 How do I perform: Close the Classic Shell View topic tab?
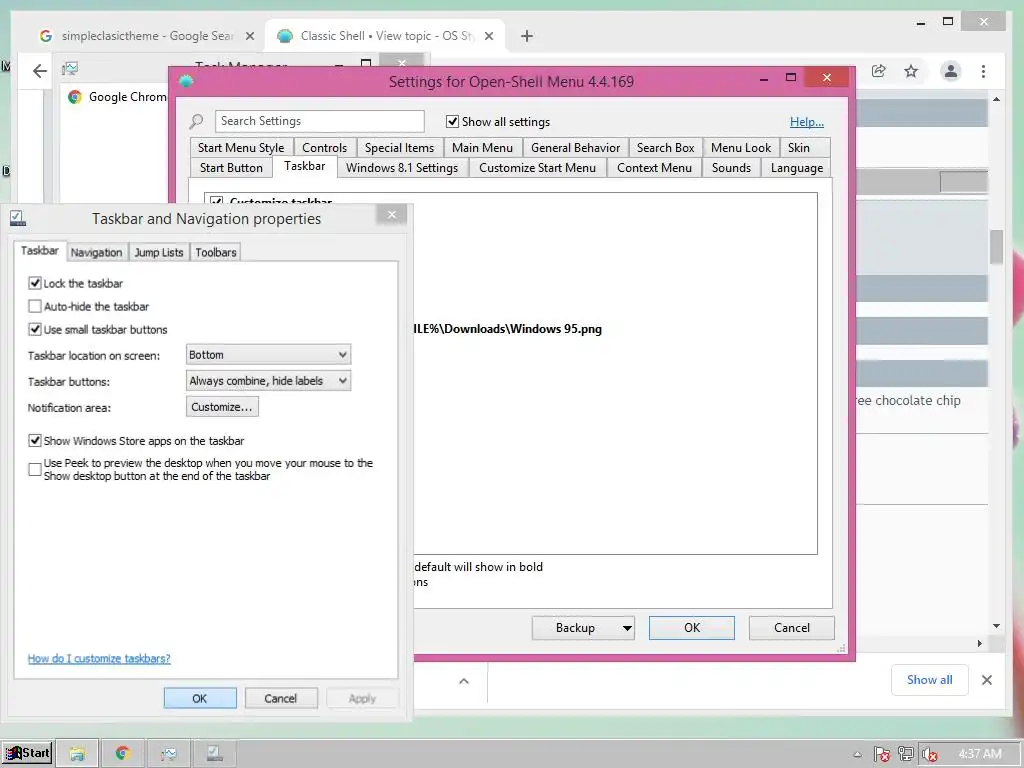click(488, 36)
